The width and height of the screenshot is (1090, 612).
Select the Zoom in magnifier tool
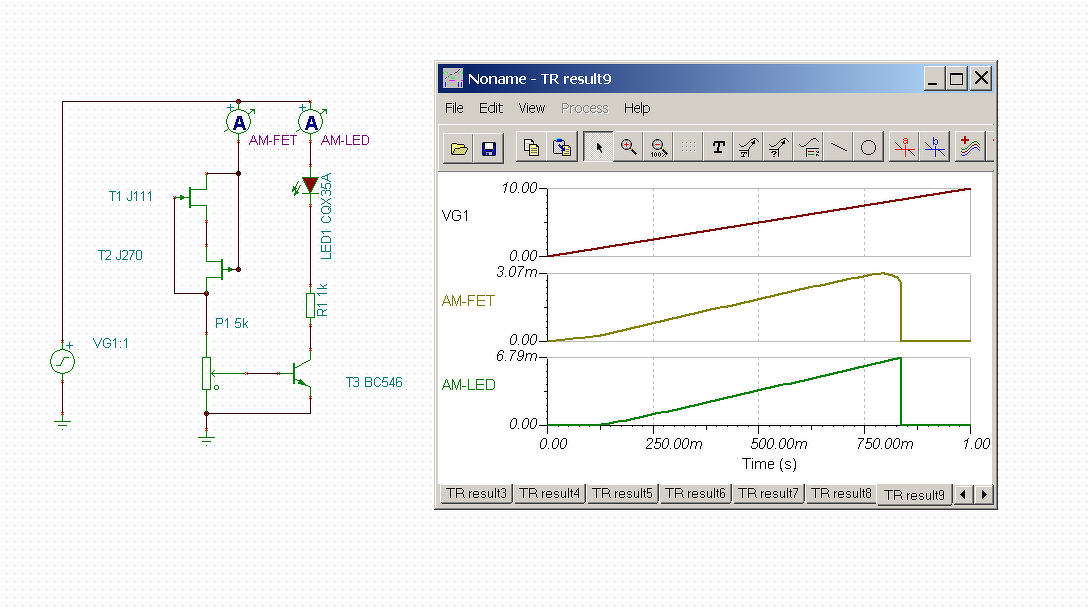pyautogui.click(x=628, y=147)
